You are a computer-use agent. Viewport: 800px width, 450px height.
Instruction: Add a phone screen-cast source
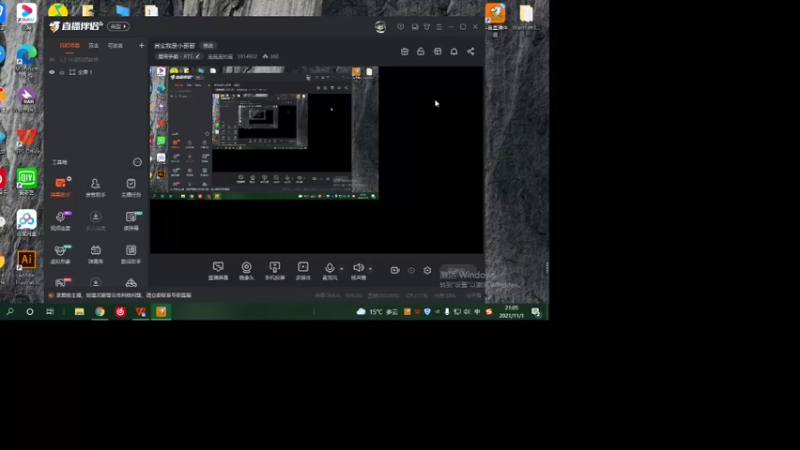point(274,270)
